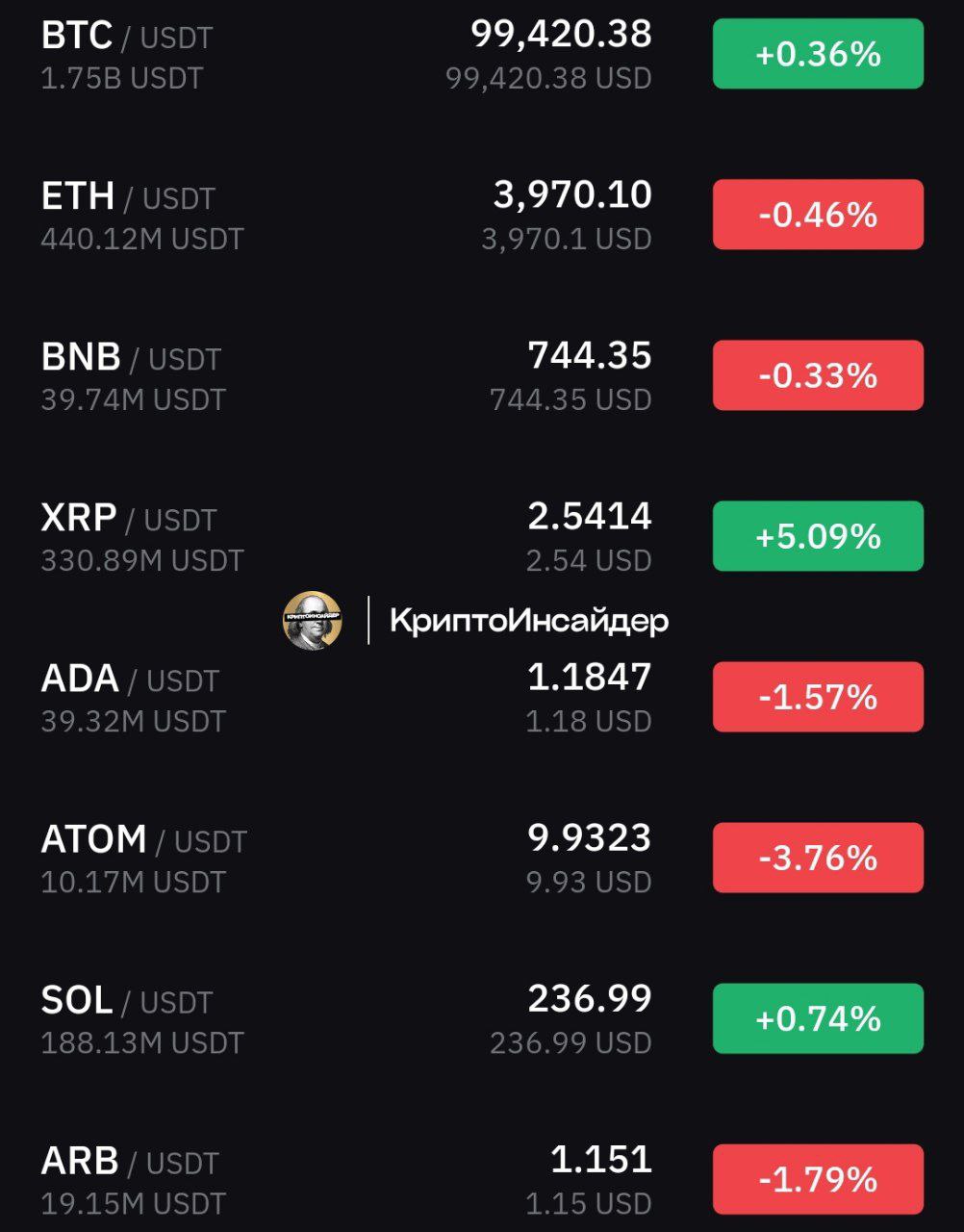
Task: Select the +5.09% XRP change badge
Action: tap(818, 536)
